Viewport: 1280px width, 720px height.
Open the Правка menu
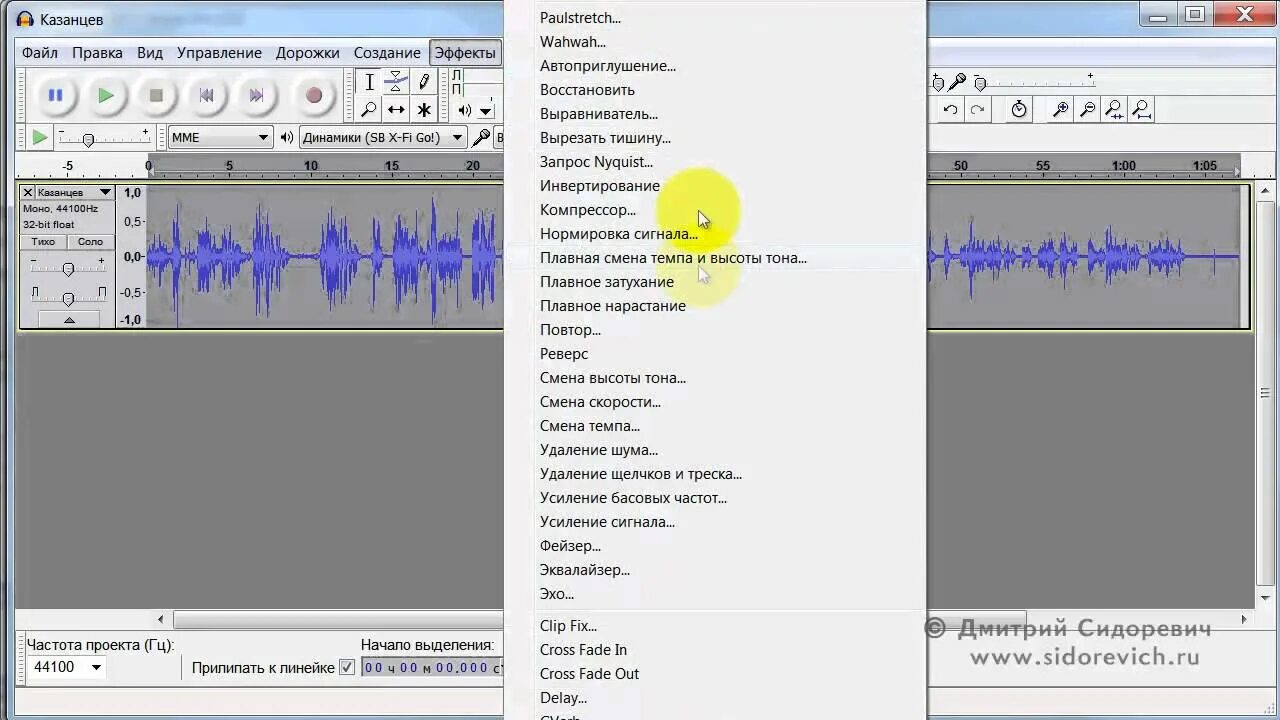coord(97,53)
